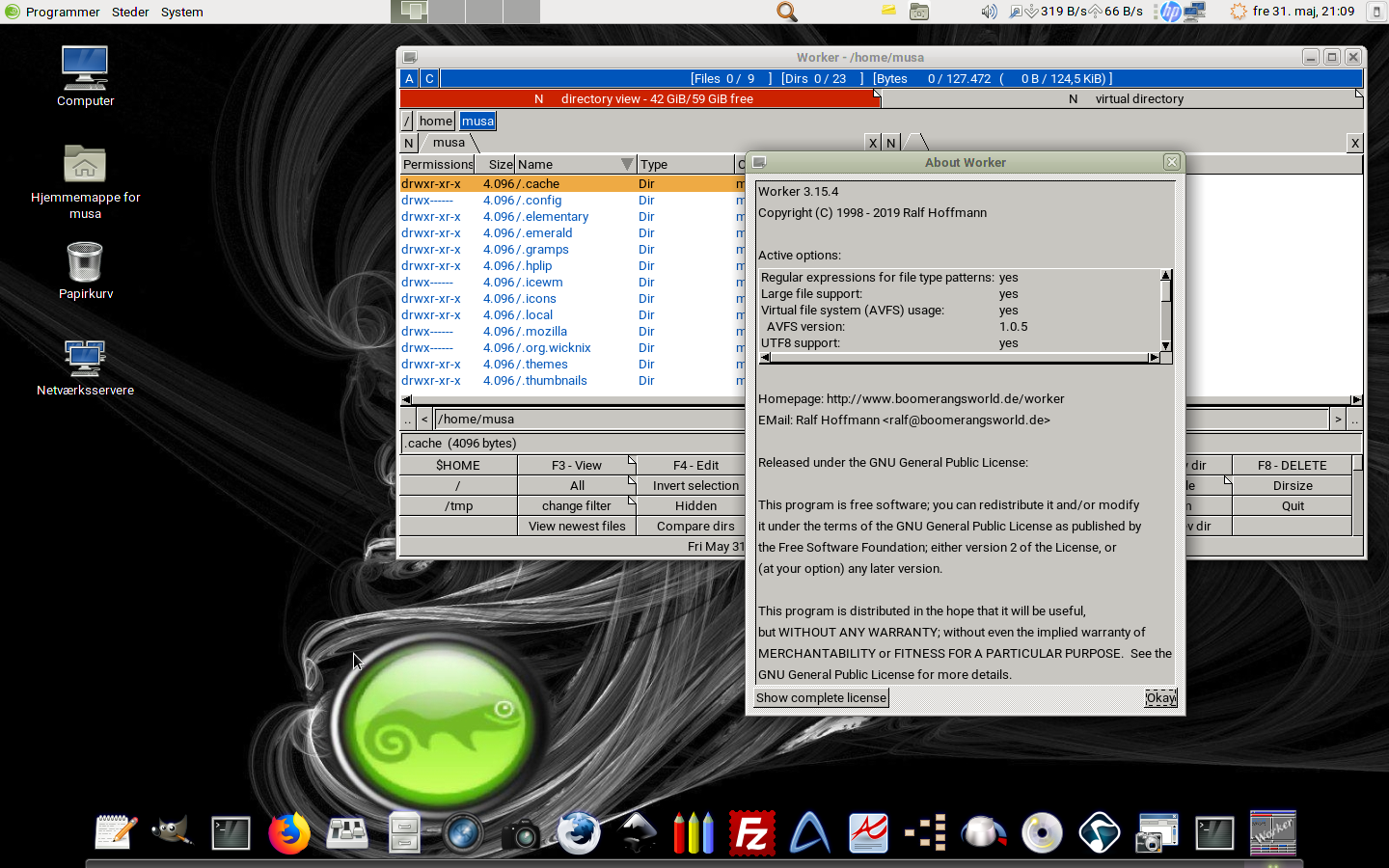The image size is (1389, 868).
Task: Toggle the Hidden files button
Action: 695,506
